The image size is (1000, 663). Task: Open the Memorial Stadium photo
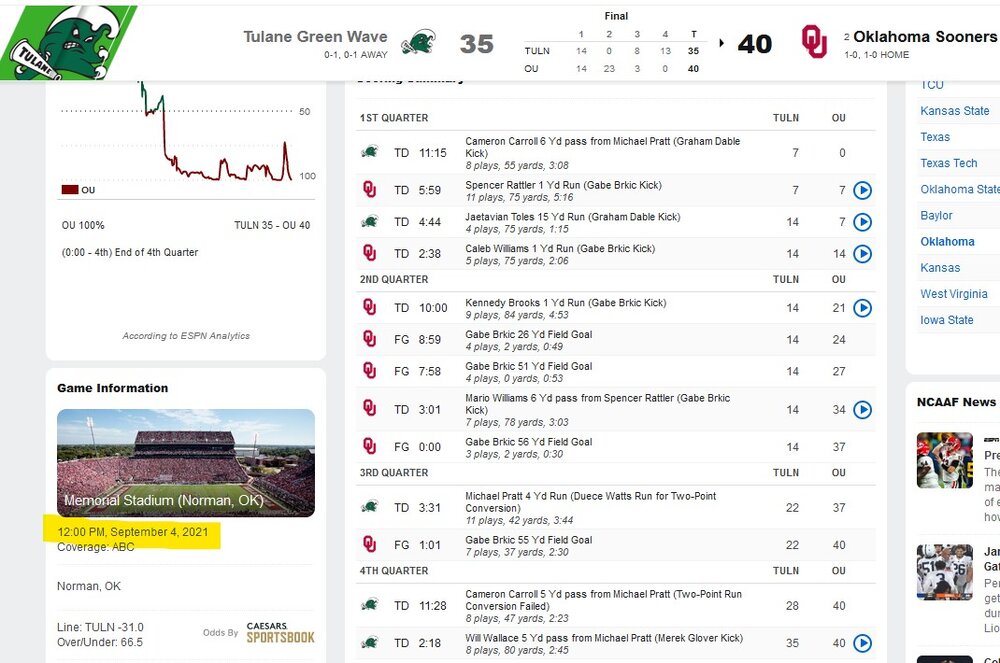pos(186,462)
